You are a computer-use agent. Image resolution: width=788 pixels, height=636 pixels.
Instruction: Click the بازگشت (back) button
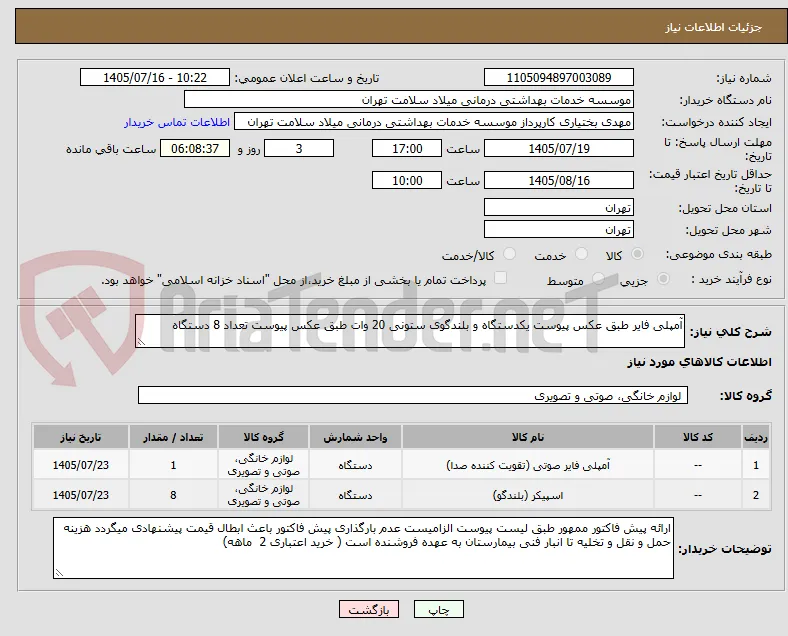[x=369, y=609]
